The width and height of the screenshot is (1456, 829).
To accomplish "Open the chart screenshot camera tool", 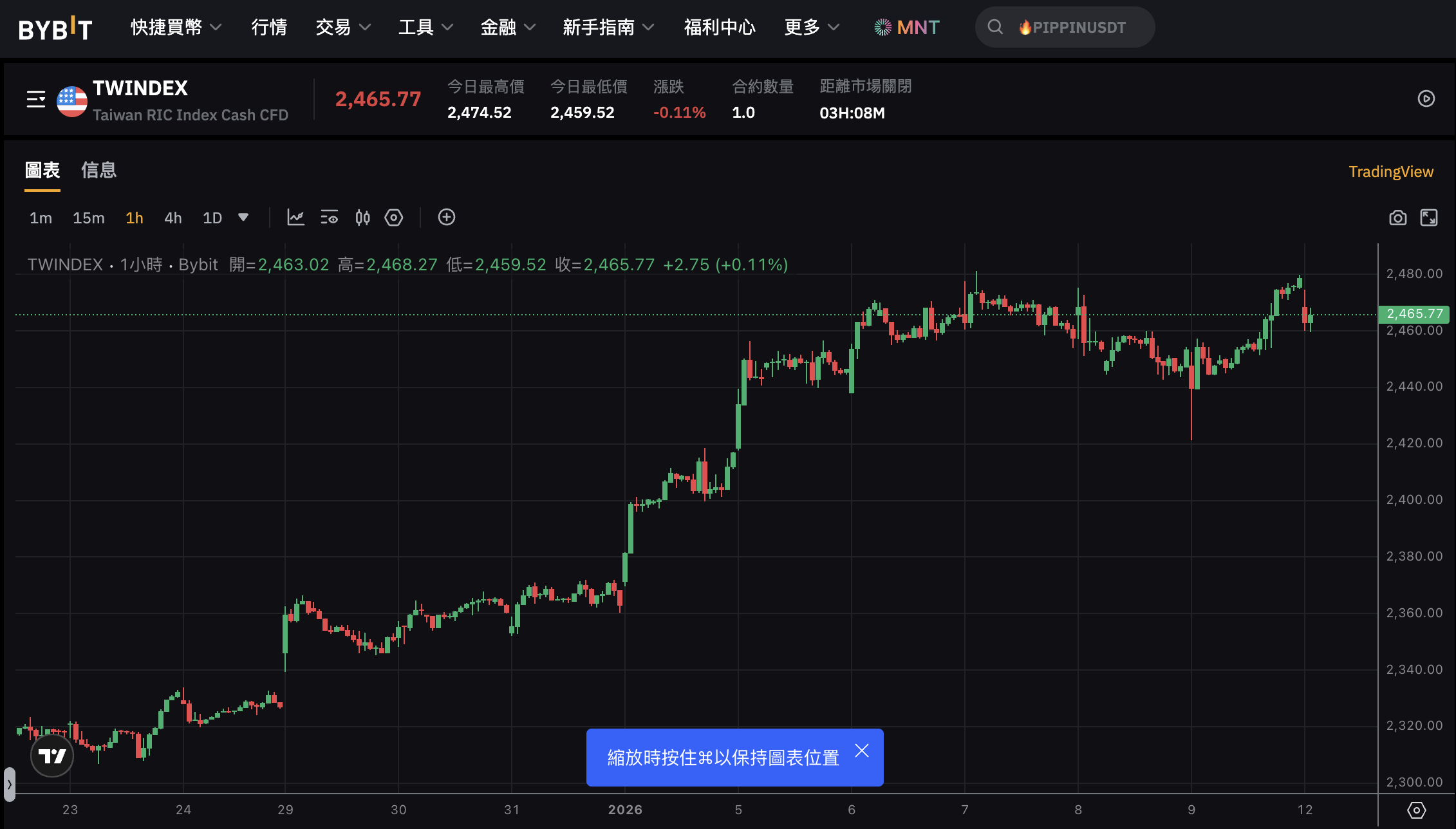I will pyautogui.click(x=1398, y=218).
